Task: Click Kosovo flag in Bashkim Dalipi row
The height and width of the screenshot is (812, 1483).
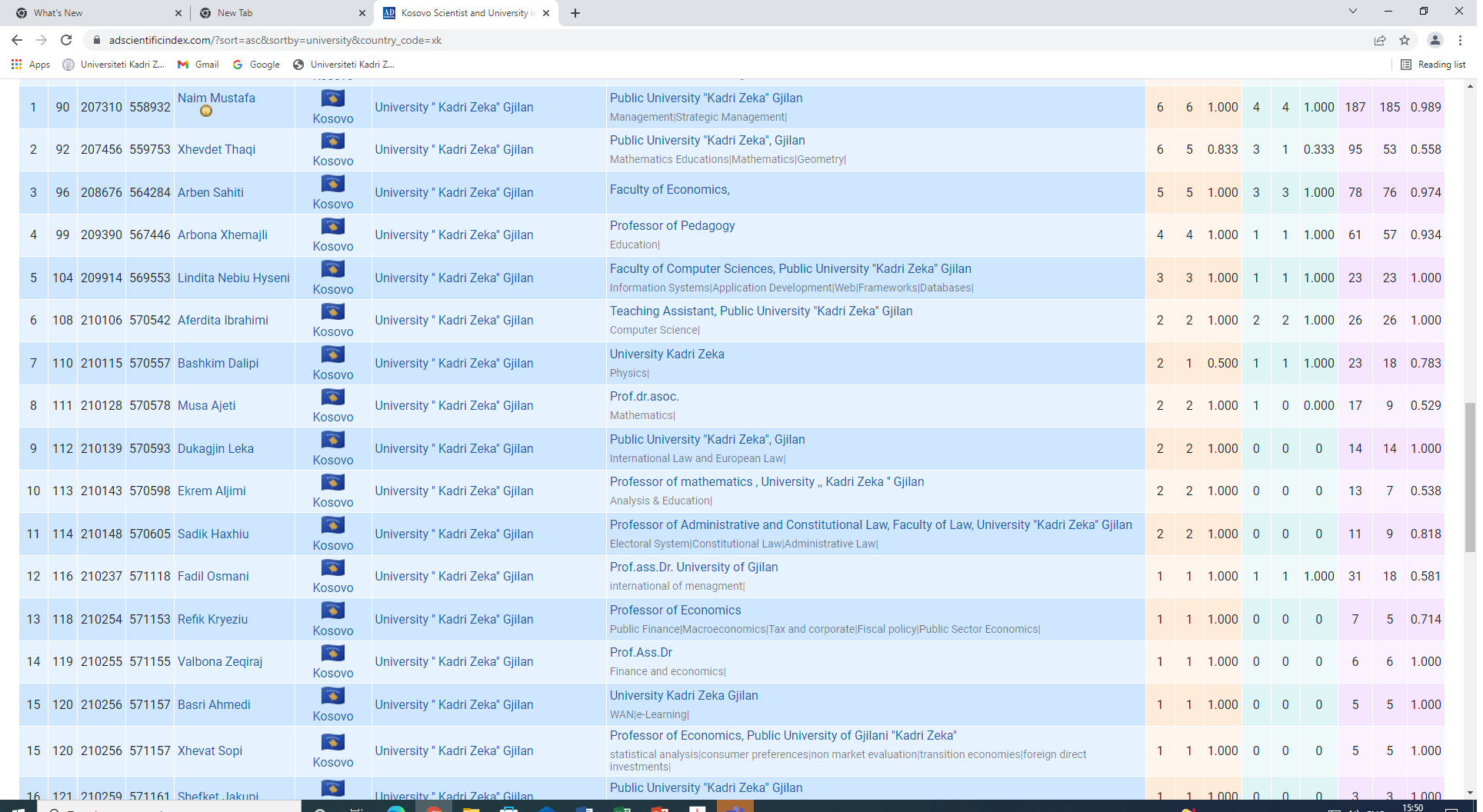Action: tap(333, 354)
